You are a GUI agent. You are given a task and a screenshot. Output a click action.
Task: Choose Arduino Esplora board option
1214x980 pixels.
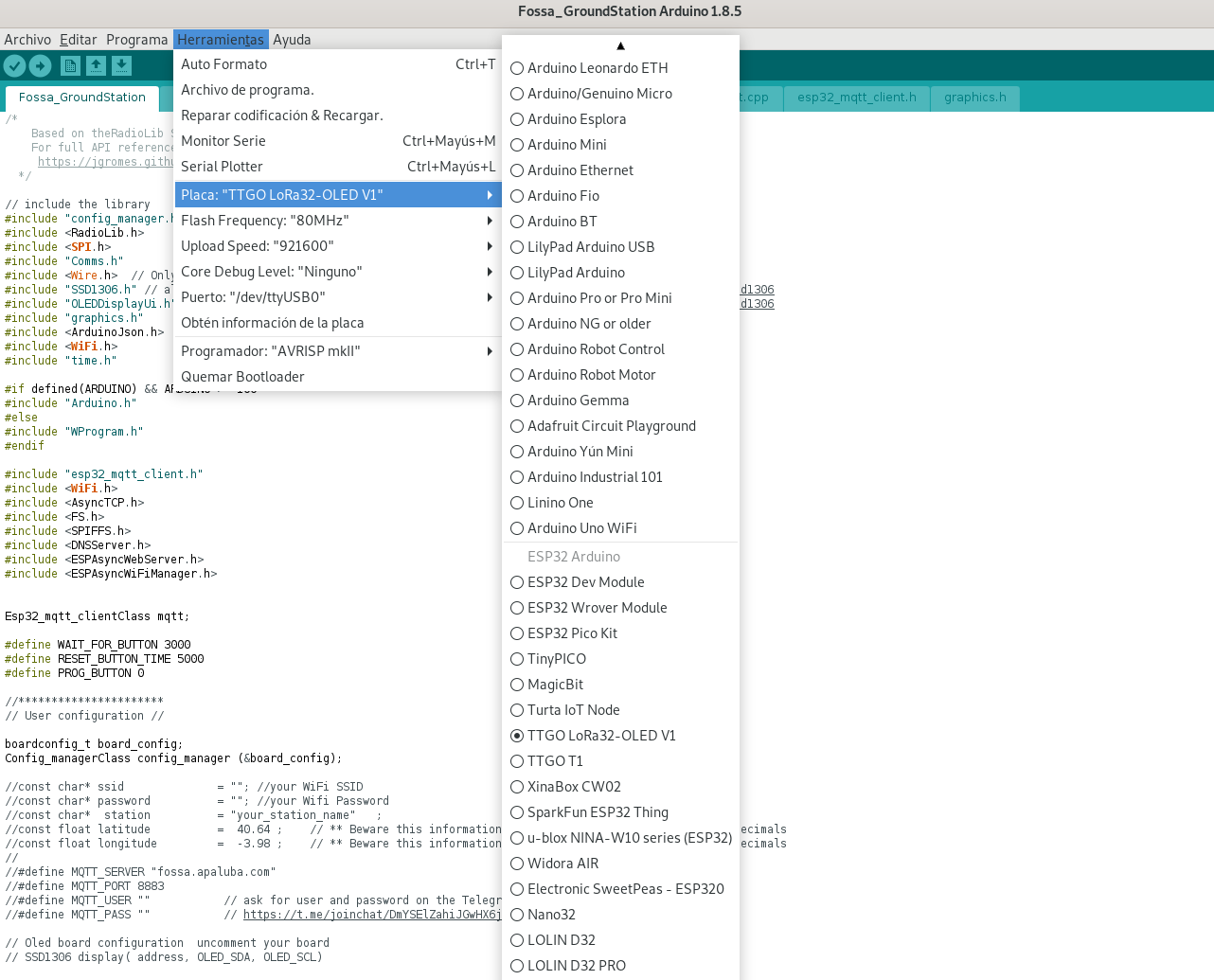pos(620,119)
